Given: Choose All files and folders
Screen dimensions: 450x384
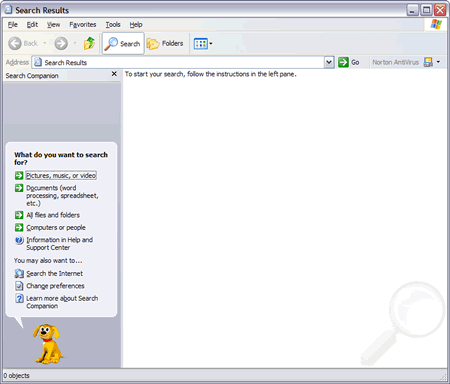Looking at the screenshot, I should coord(53,215).
